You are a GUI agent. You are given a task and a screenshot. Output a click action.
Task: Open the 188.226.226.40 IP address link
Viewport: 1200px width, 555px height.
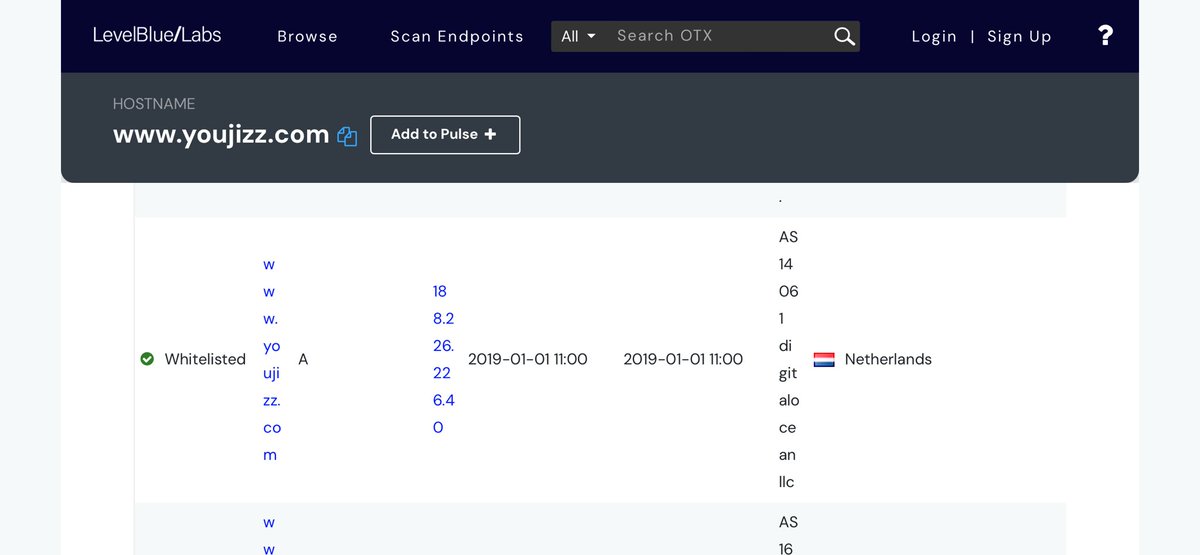442,359
